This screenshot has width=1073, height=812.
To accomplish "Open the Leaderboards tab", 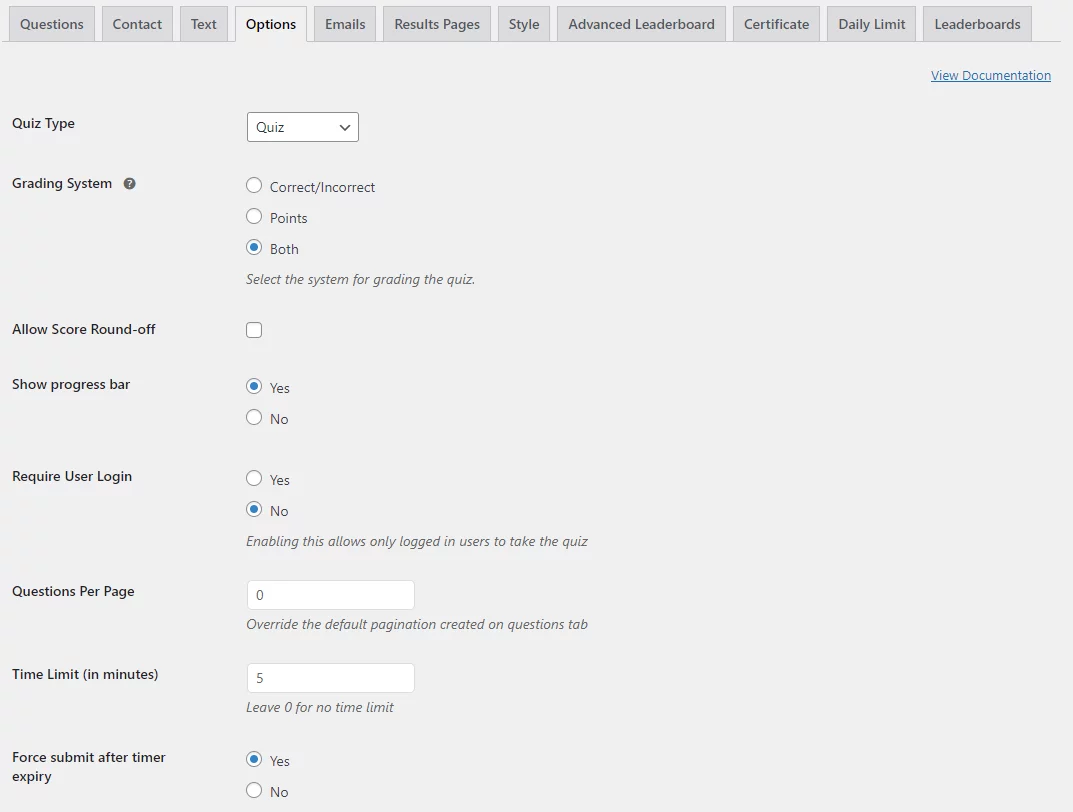I will click(x=977, y=23).
